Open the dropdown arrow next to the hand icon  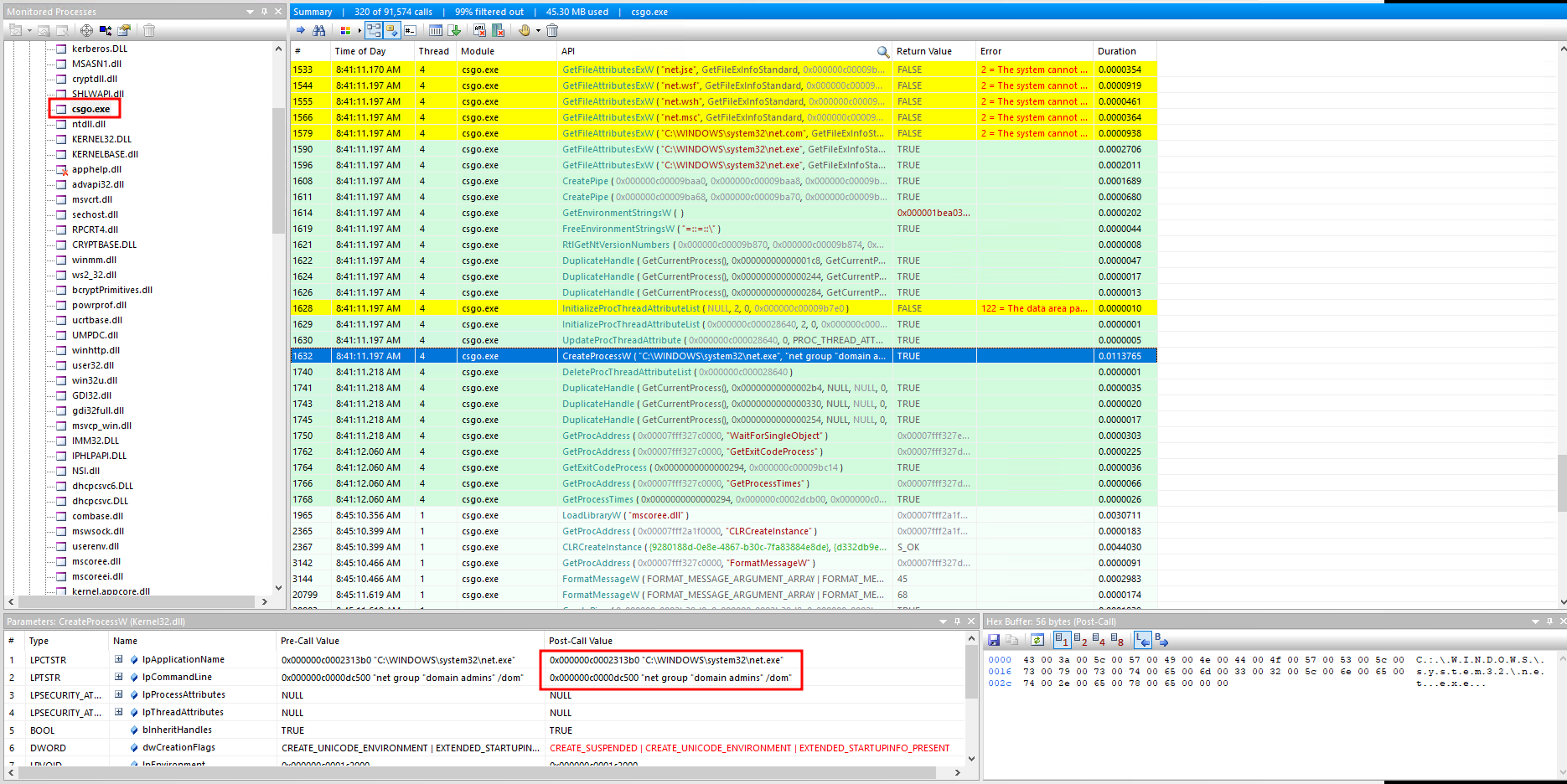coord(538,31)
